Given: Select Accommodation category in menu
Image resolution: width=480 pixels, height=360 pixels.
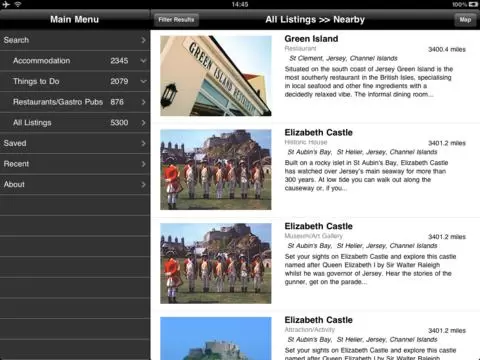Looking at the screenshot, I should (75, 61).
